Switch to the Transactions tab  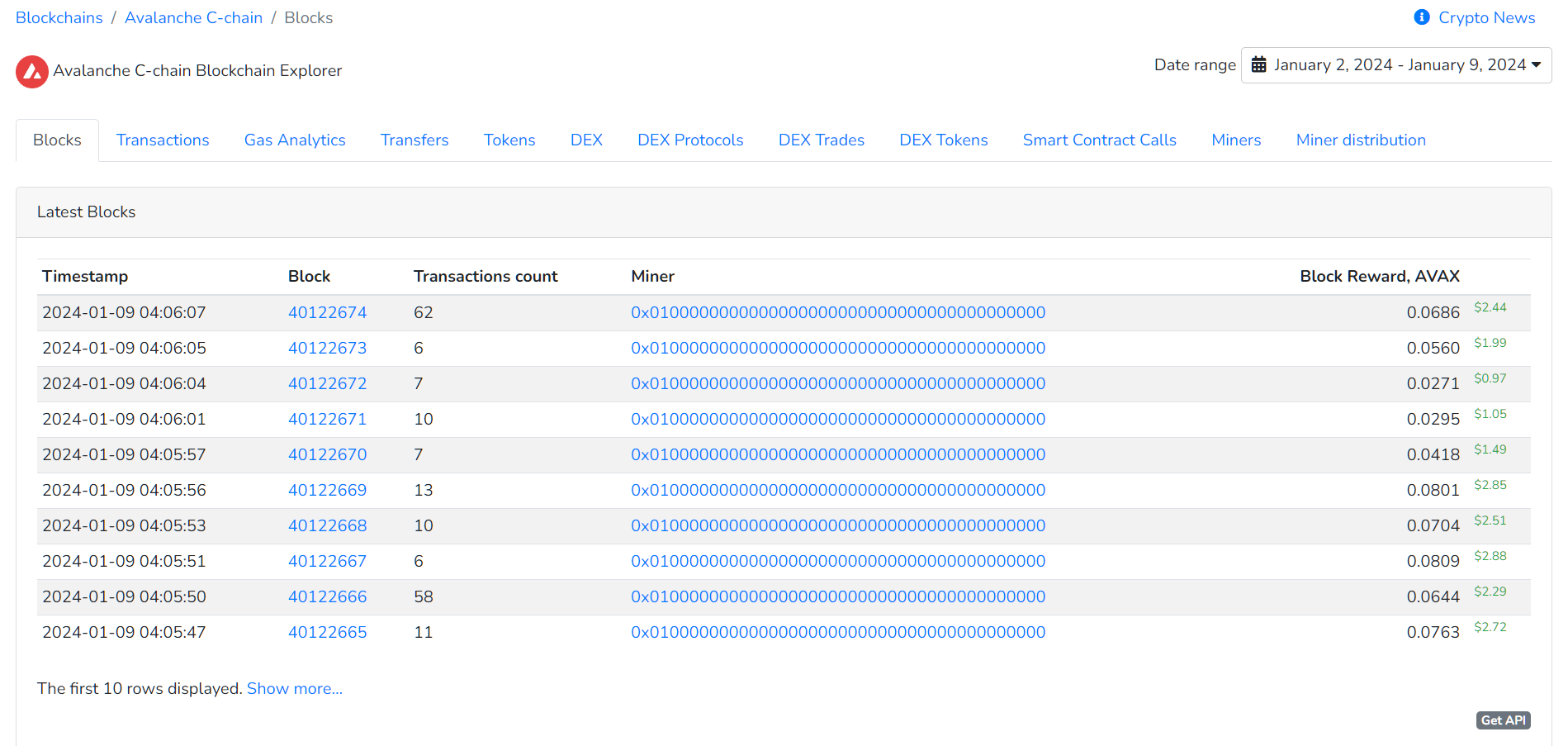[163, 140]
